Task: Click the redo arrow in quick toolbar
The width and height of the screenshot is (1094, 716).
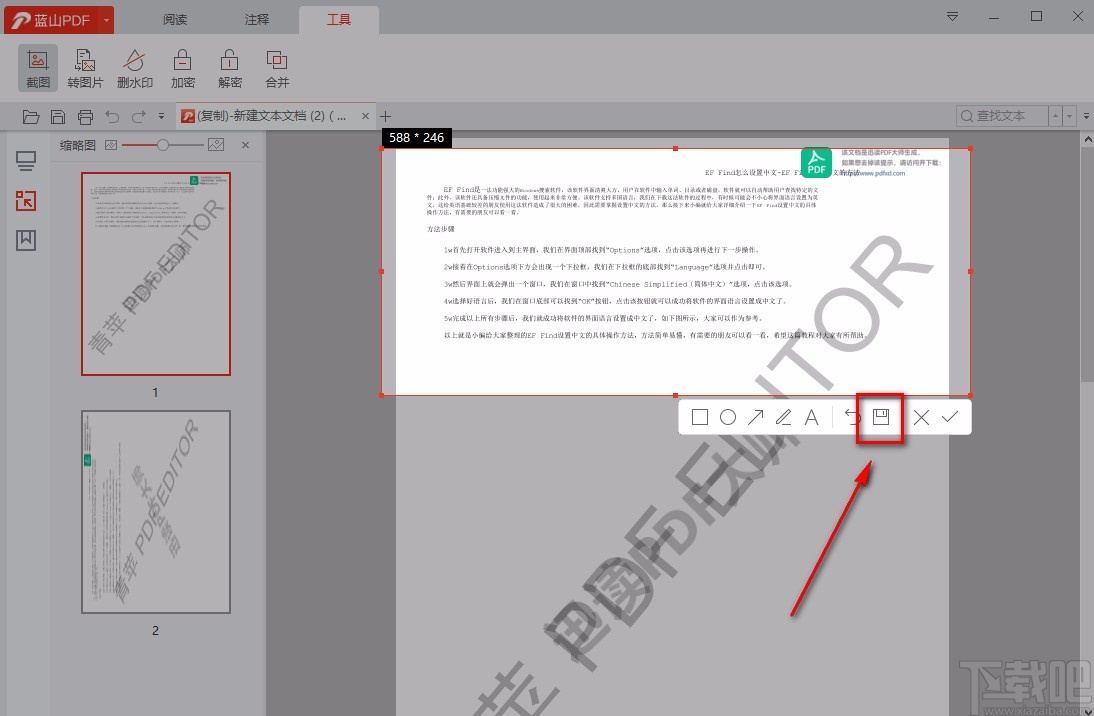Action: point(139,117)
